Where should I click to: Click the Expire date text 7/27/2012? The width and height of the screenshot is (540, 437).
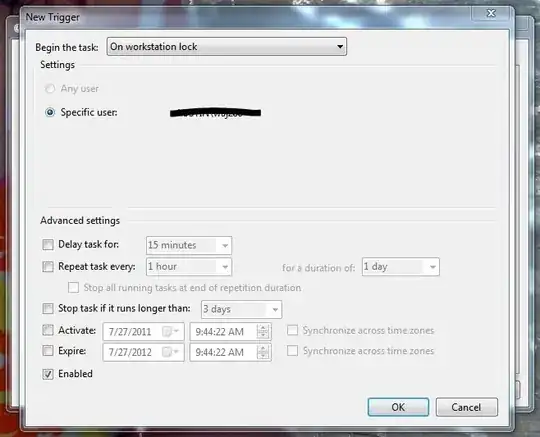point(130,352)
